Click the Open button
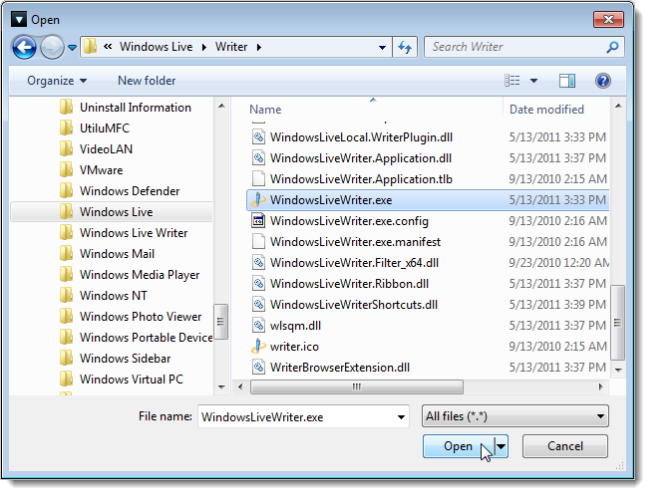Screen dimensions: 650x495 click(x=458, y=446)
